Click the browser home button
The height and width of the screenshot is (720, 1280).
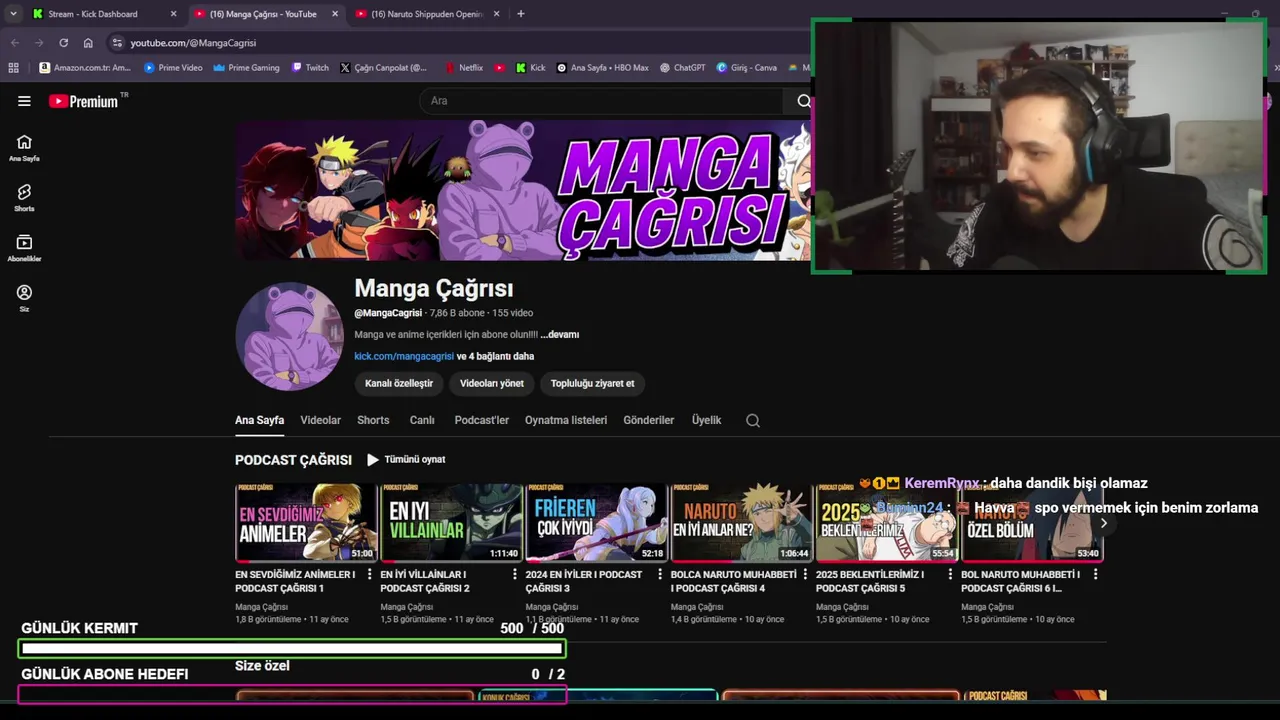(88, 43)
